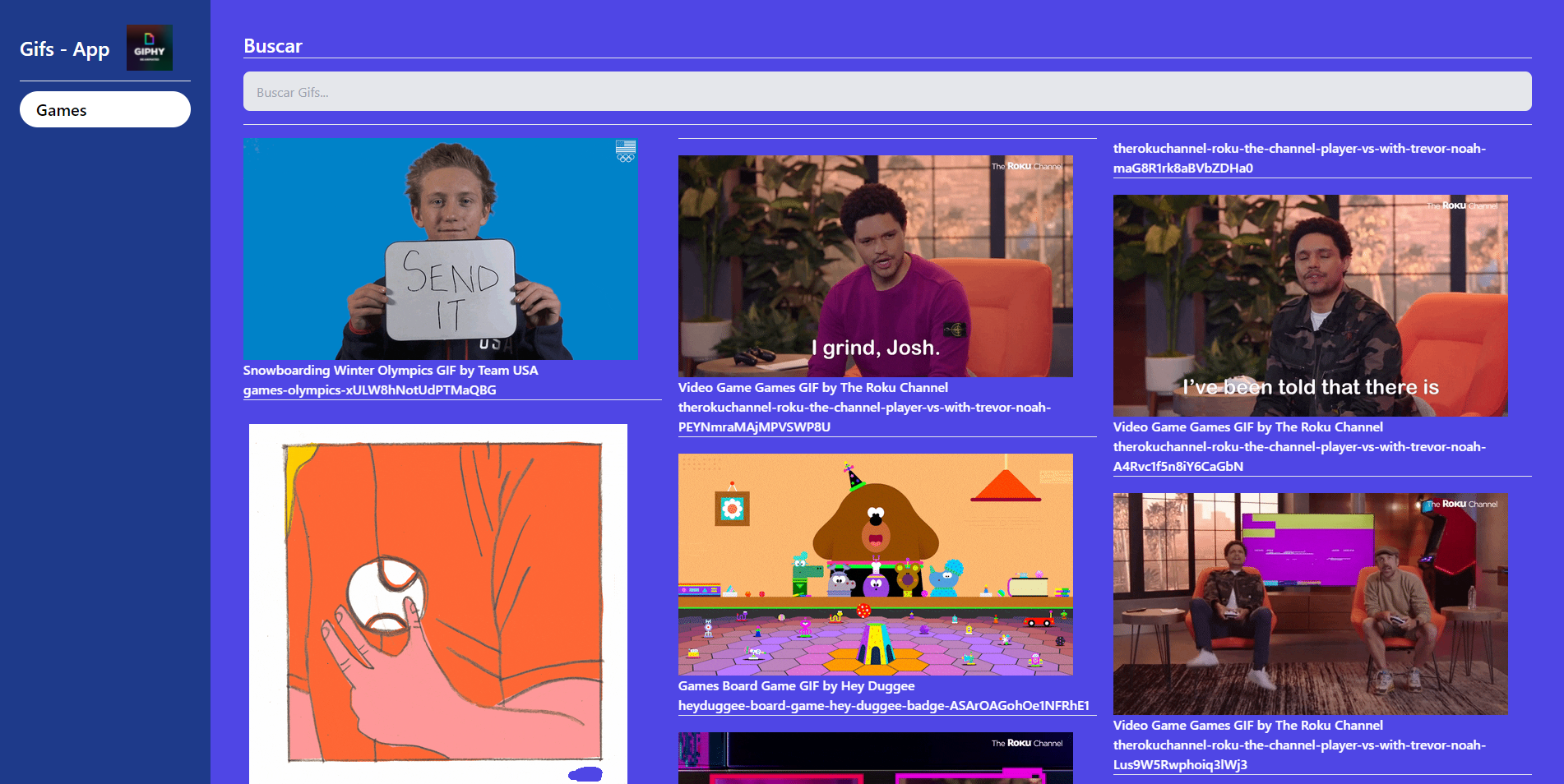This screenshot has width=1564, height=784.
Task: Click 'games-olympics-xULW8hNotUdPTMaQBG' text
Action: click(x=370, y=390)
